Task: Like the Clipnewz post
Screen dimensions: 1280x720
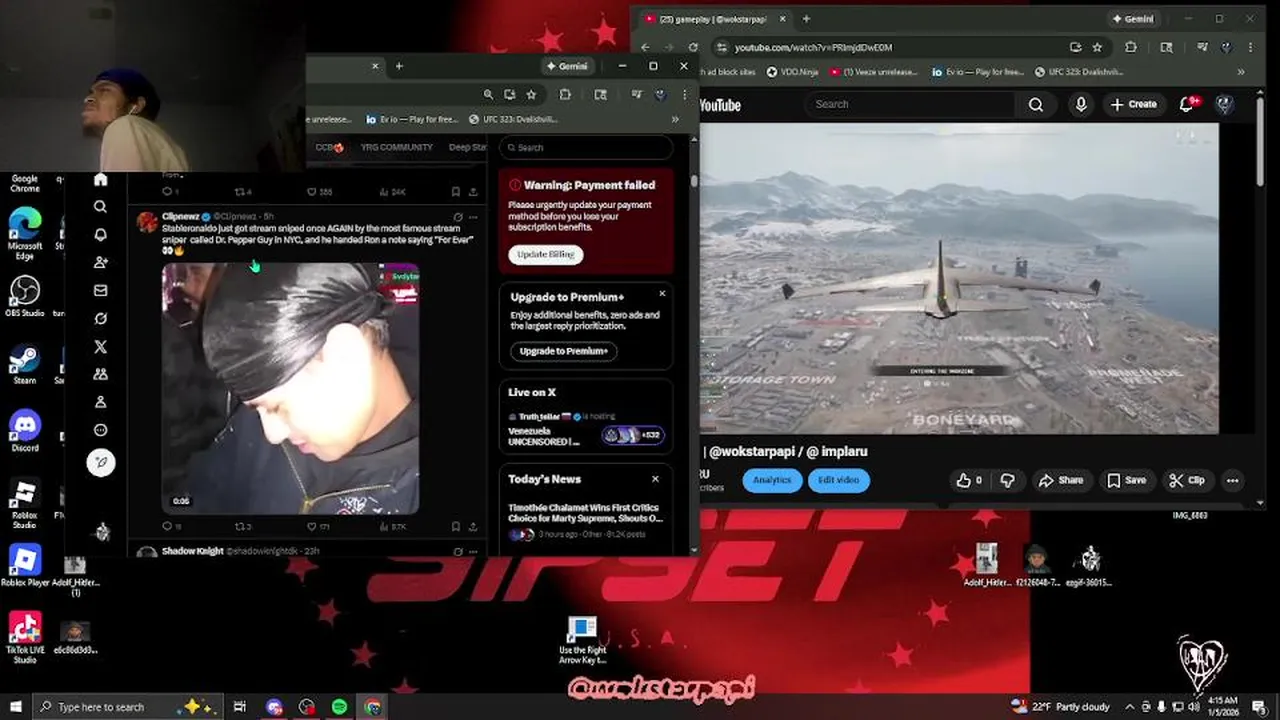Action: coord(312,526)
